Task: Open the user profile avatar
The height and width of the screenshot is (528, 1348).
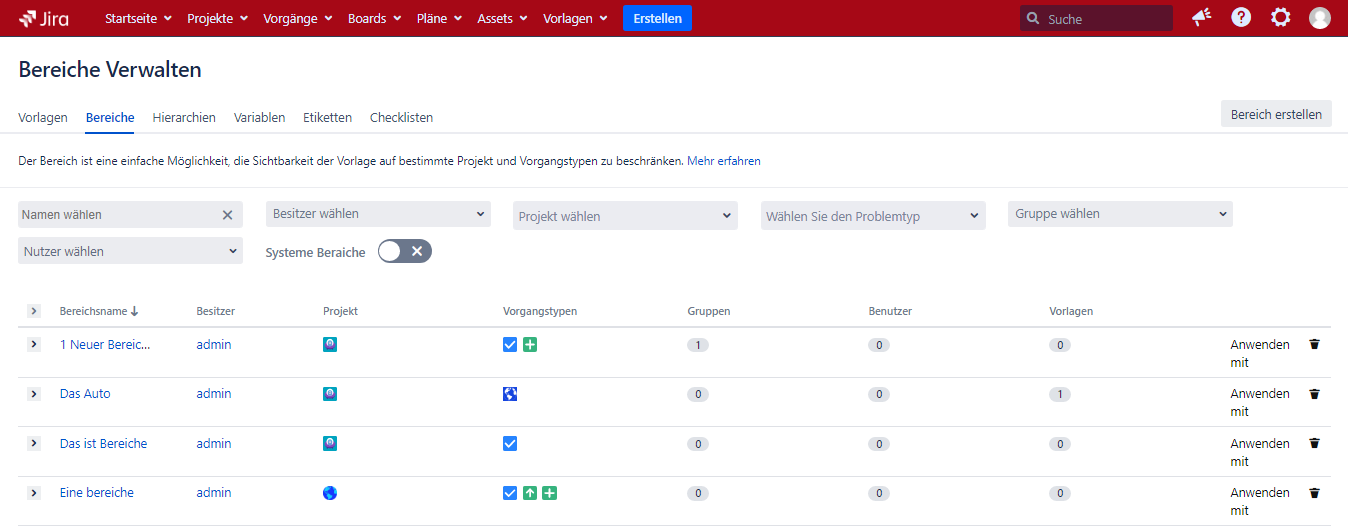Action: click(x=1320, y=18)
